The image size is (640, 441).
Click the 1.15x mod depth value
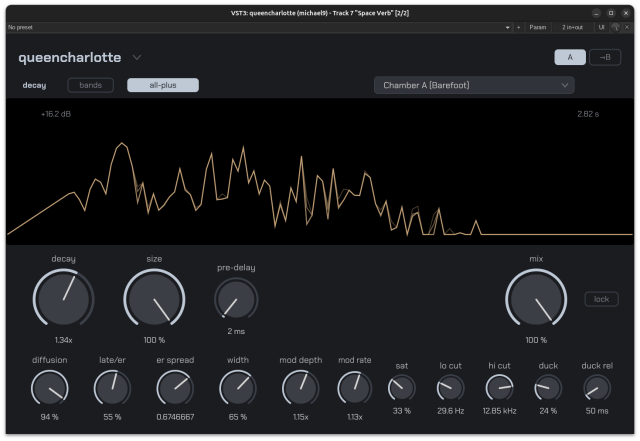click(300, 417)
